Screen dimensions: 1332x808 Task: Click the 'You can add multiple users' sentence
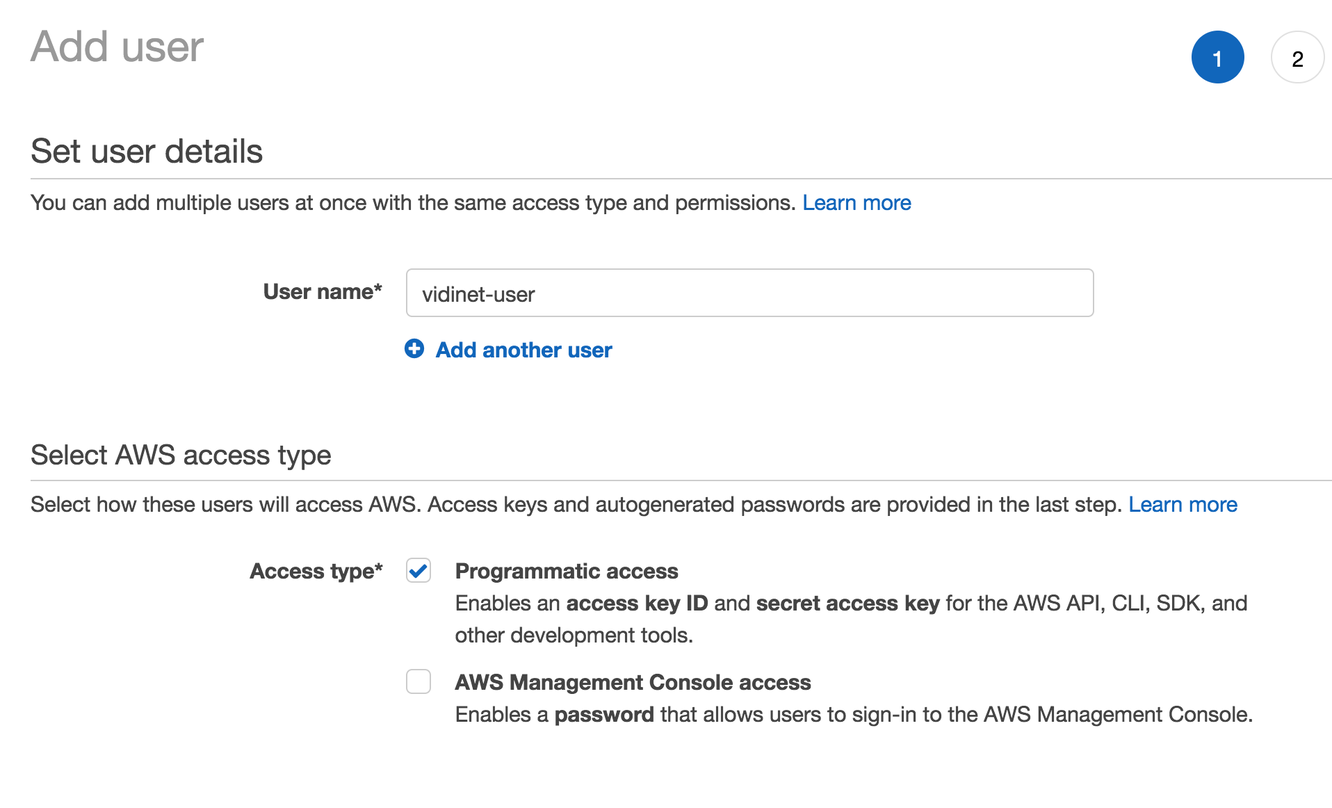pos(412,203)
